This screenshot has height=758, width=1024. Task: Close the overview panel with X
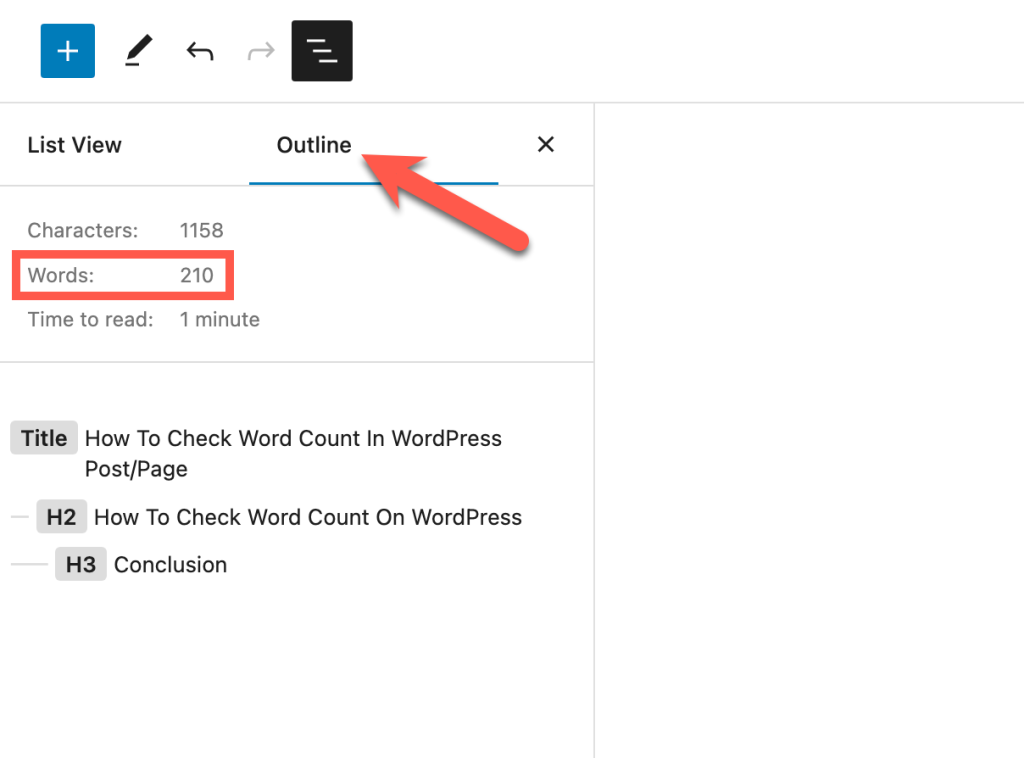(x=545, y=145)
